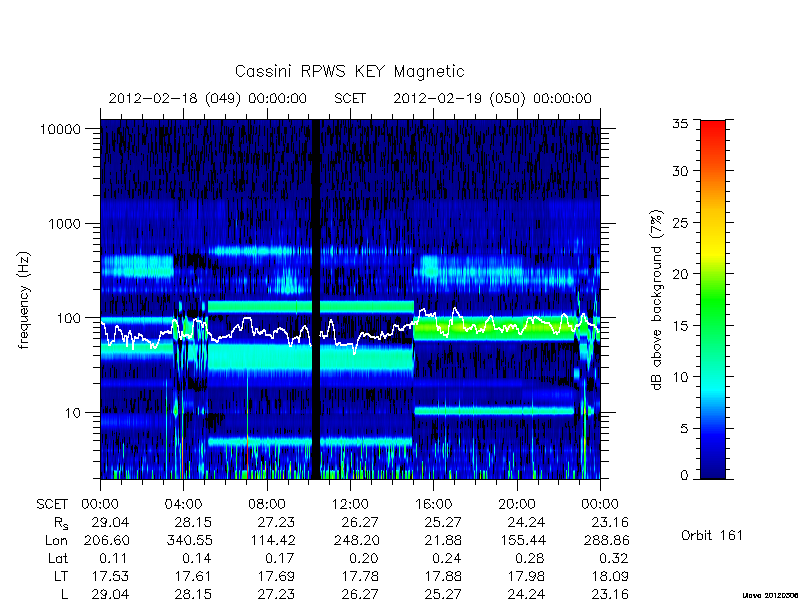Click the 25 value on the color scale
800x600 pixels.
[680, 223]
